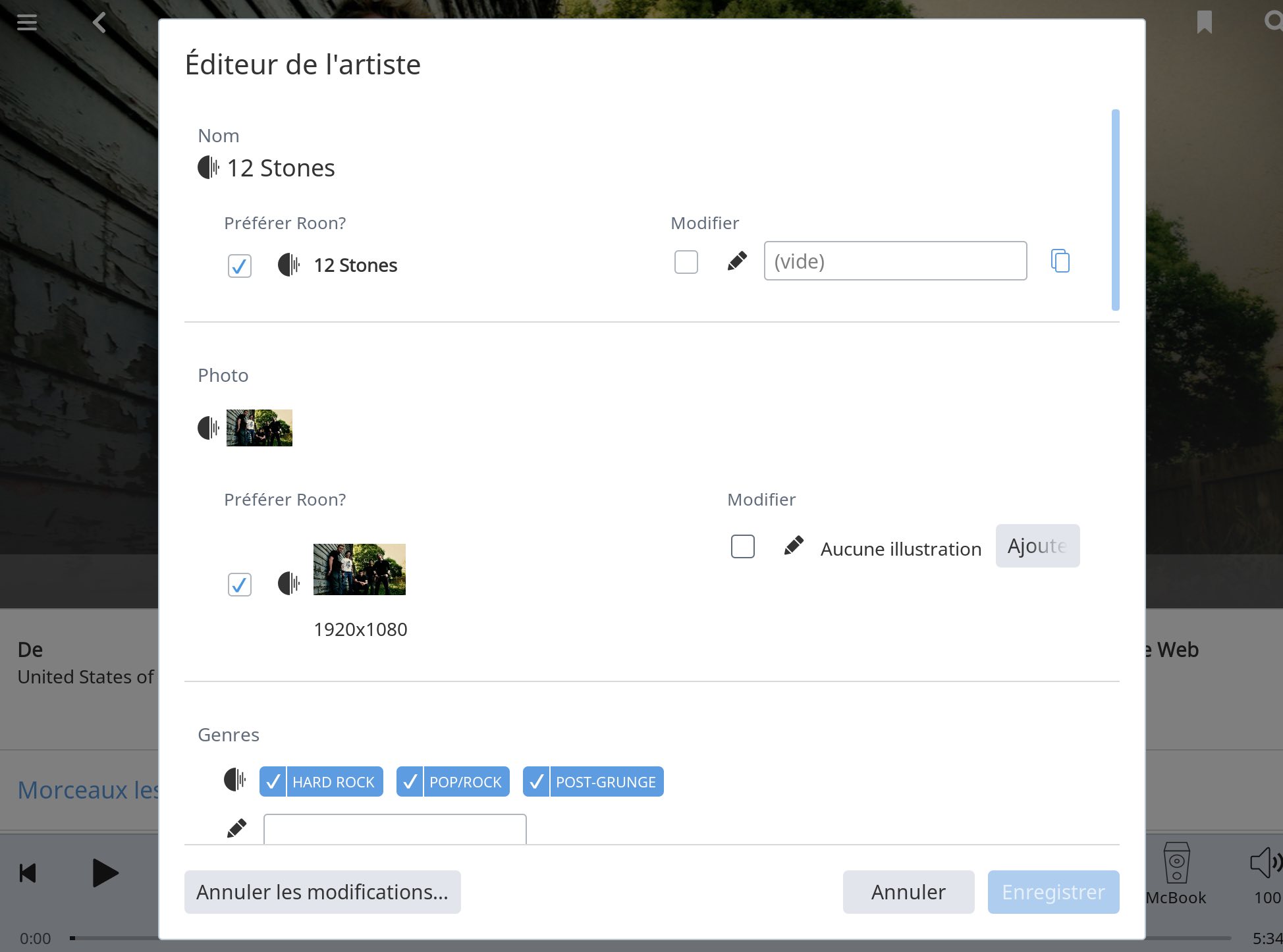Click the Aucune illustration text
This screenshot has height=952, width=1283.
coord(901,549)
